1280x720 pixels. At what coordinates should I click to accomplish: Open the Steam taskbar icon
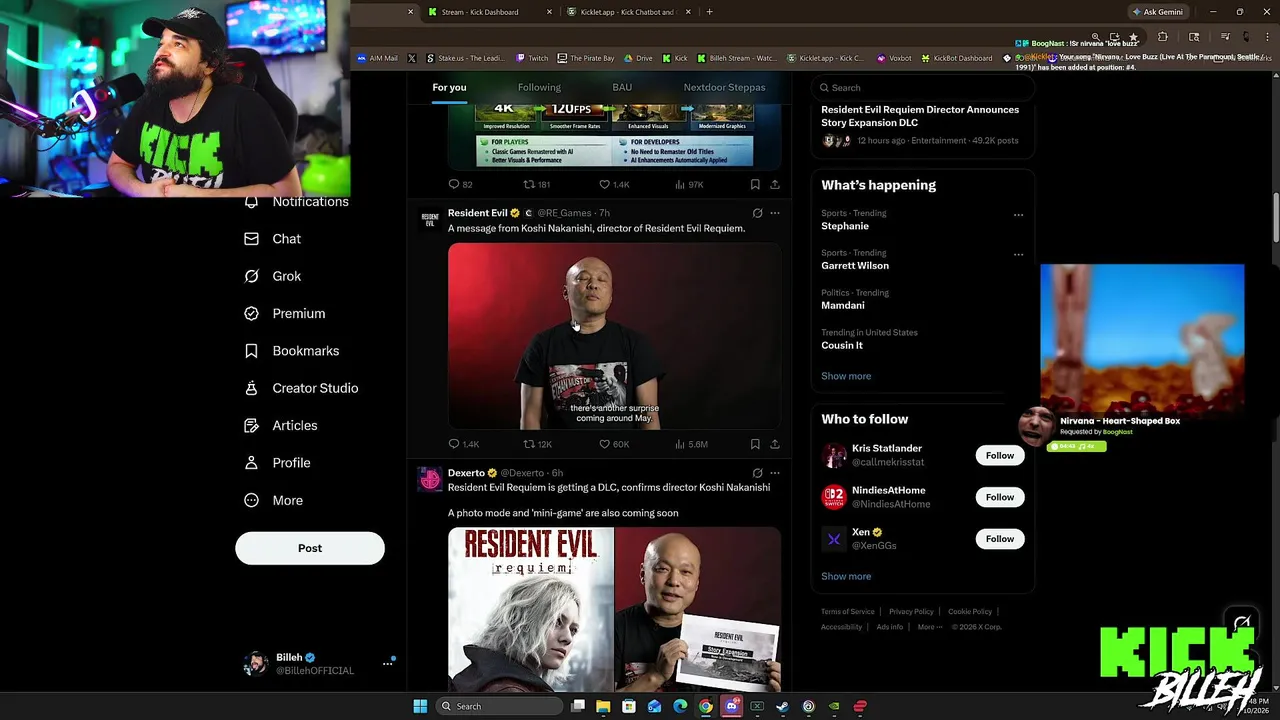click(783, 706)
